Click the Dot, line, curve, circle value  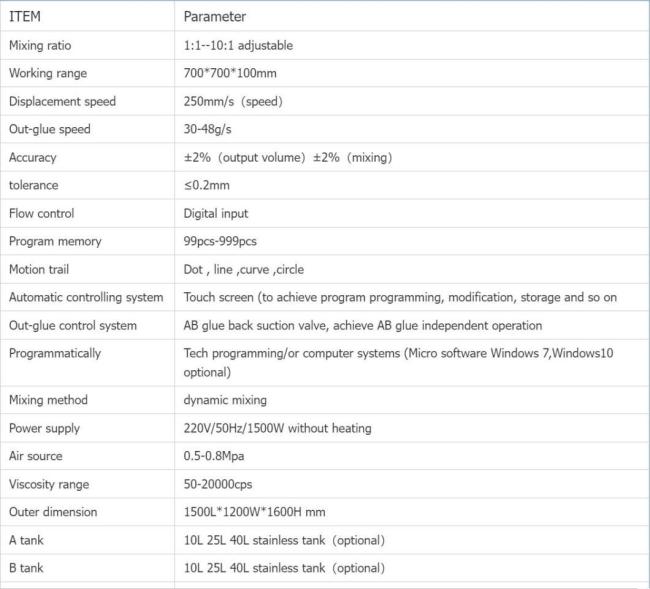click(243, 269)
